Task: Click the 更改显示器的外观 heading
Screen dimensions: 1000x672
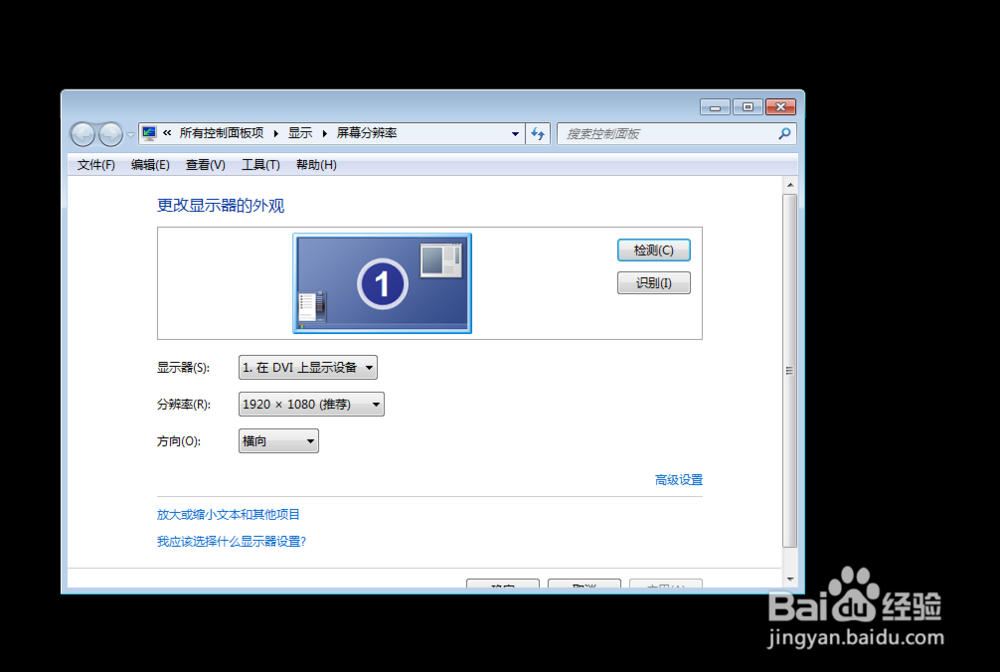Action: pos(221,205)
